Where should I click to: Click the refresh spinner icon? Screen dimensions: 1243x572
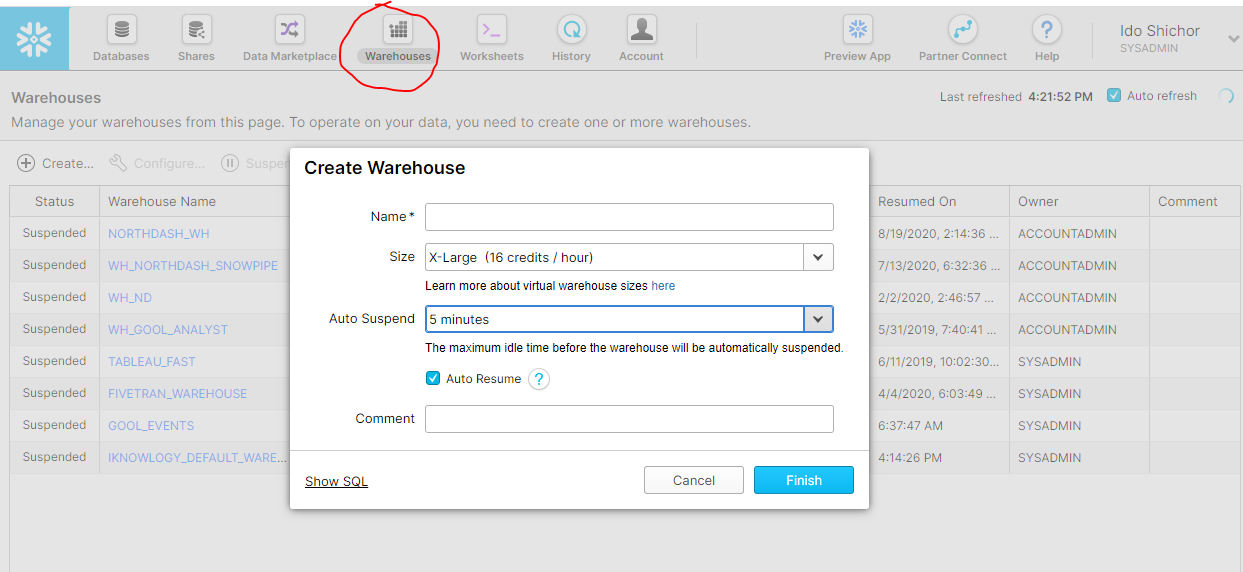[x=1224, y=97]
